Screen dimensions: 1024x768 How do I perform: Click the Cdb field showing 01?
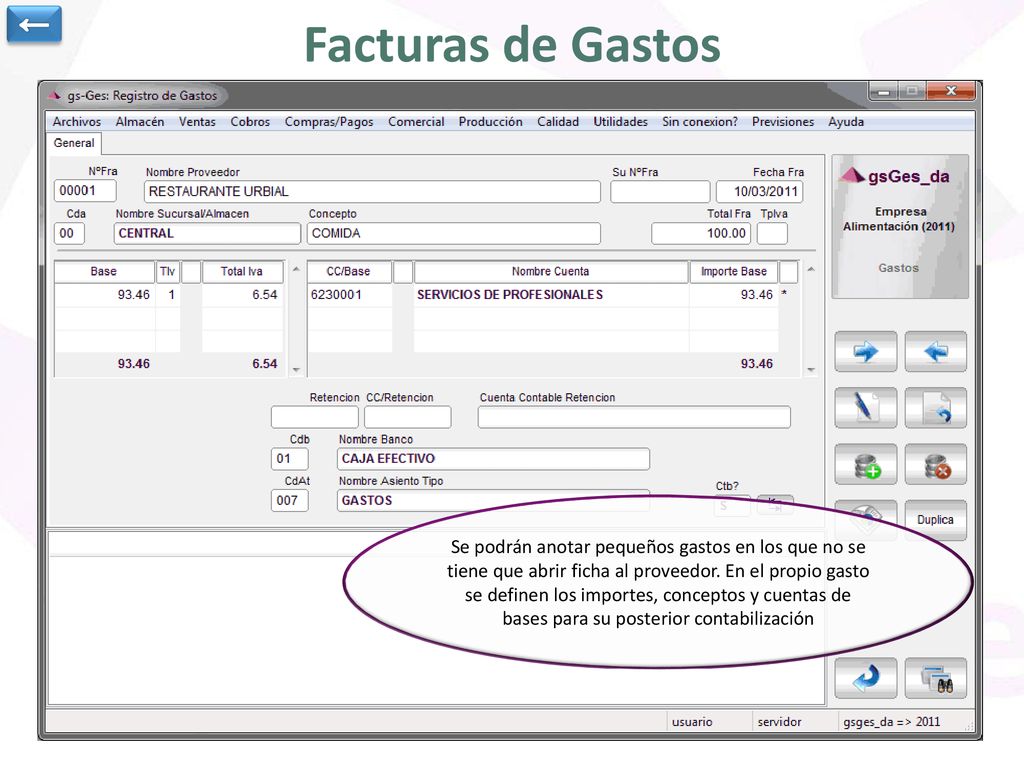(x=289, y=458)
